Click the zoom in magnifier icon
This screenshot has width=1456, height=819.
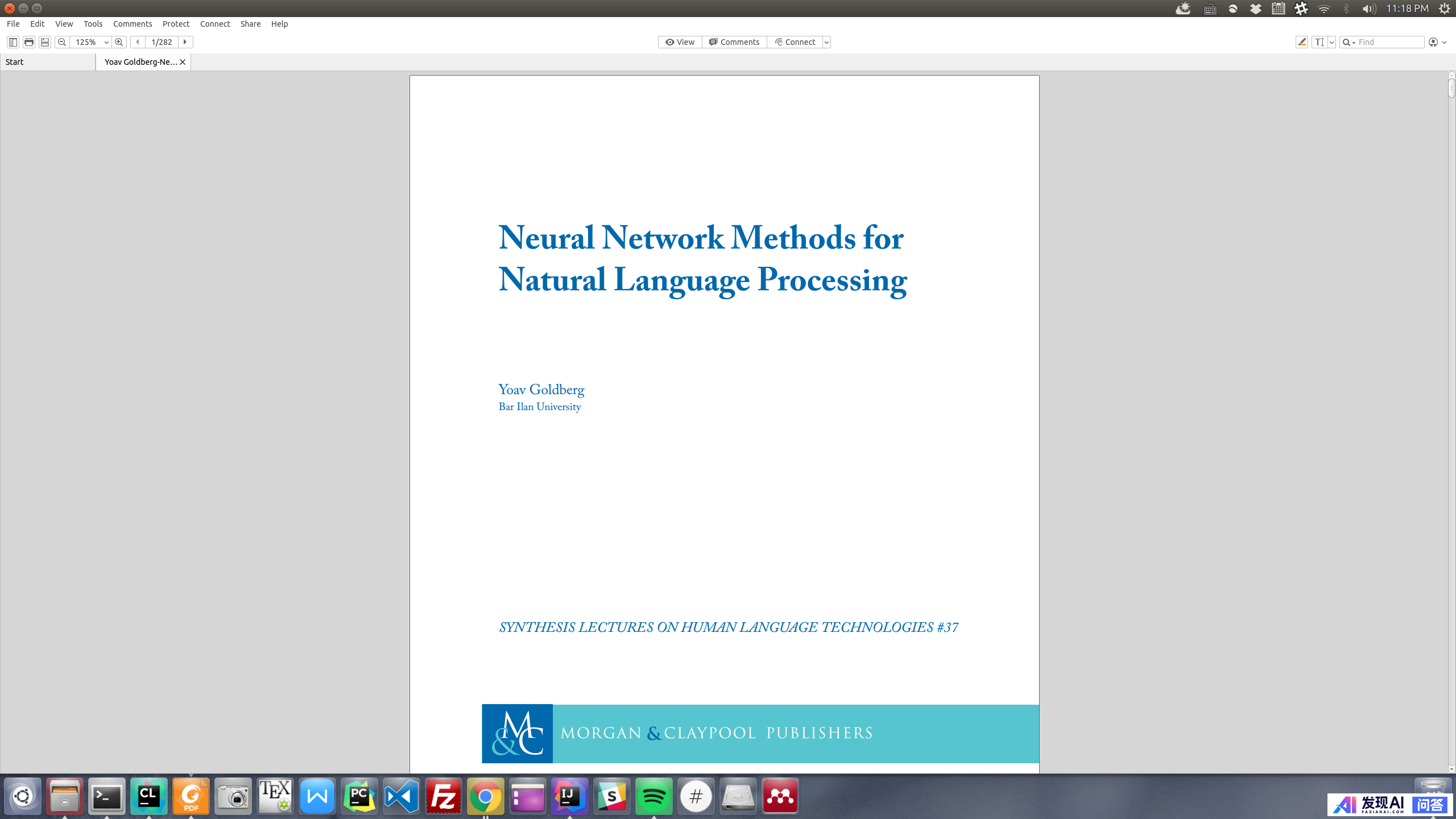tap(119, 42)
